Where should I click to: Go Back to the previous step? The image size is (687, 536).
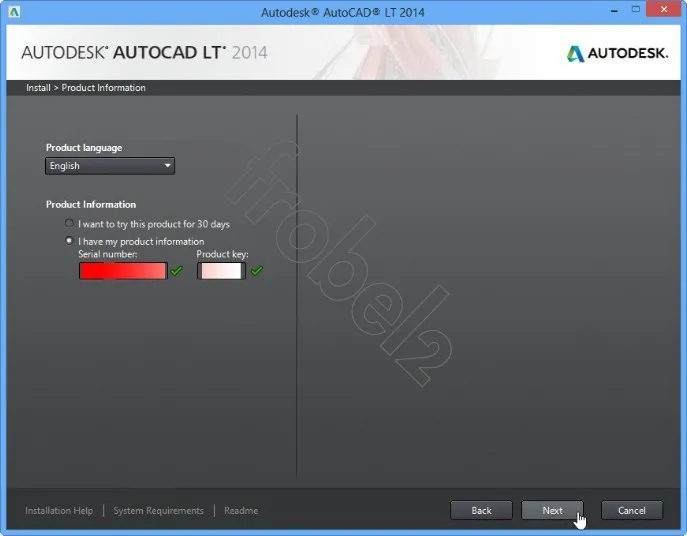click(x=481, y=511)
